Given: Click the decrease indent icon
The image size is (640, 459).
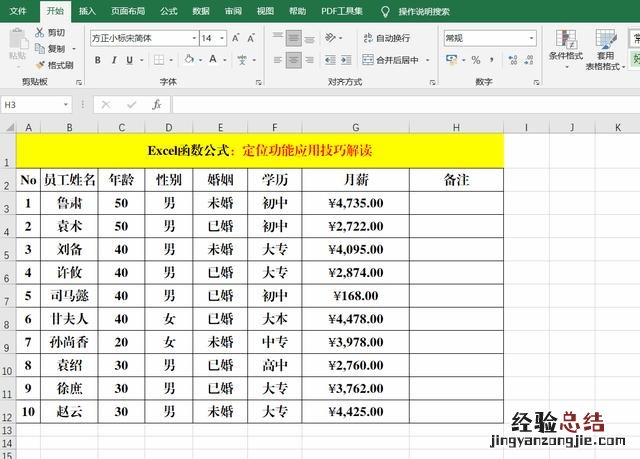Looking at the screenshot, I should (330, 60).
